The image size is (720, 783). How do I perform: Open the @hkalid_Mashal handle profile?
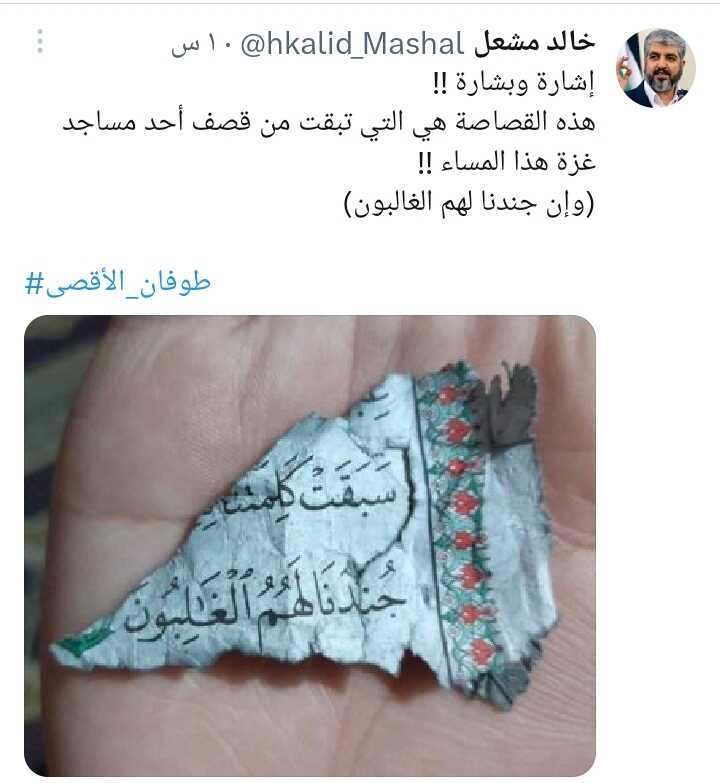[353, 44]
